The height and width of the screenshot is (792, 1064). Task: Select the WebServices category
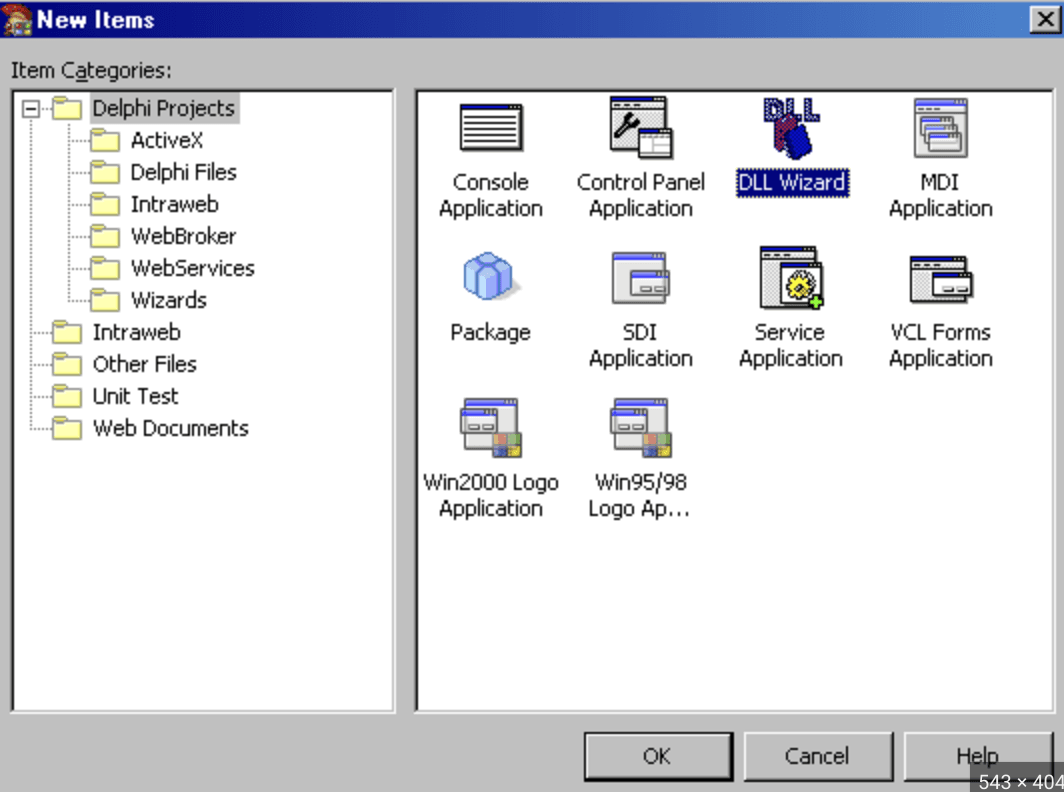pos(193,268)
